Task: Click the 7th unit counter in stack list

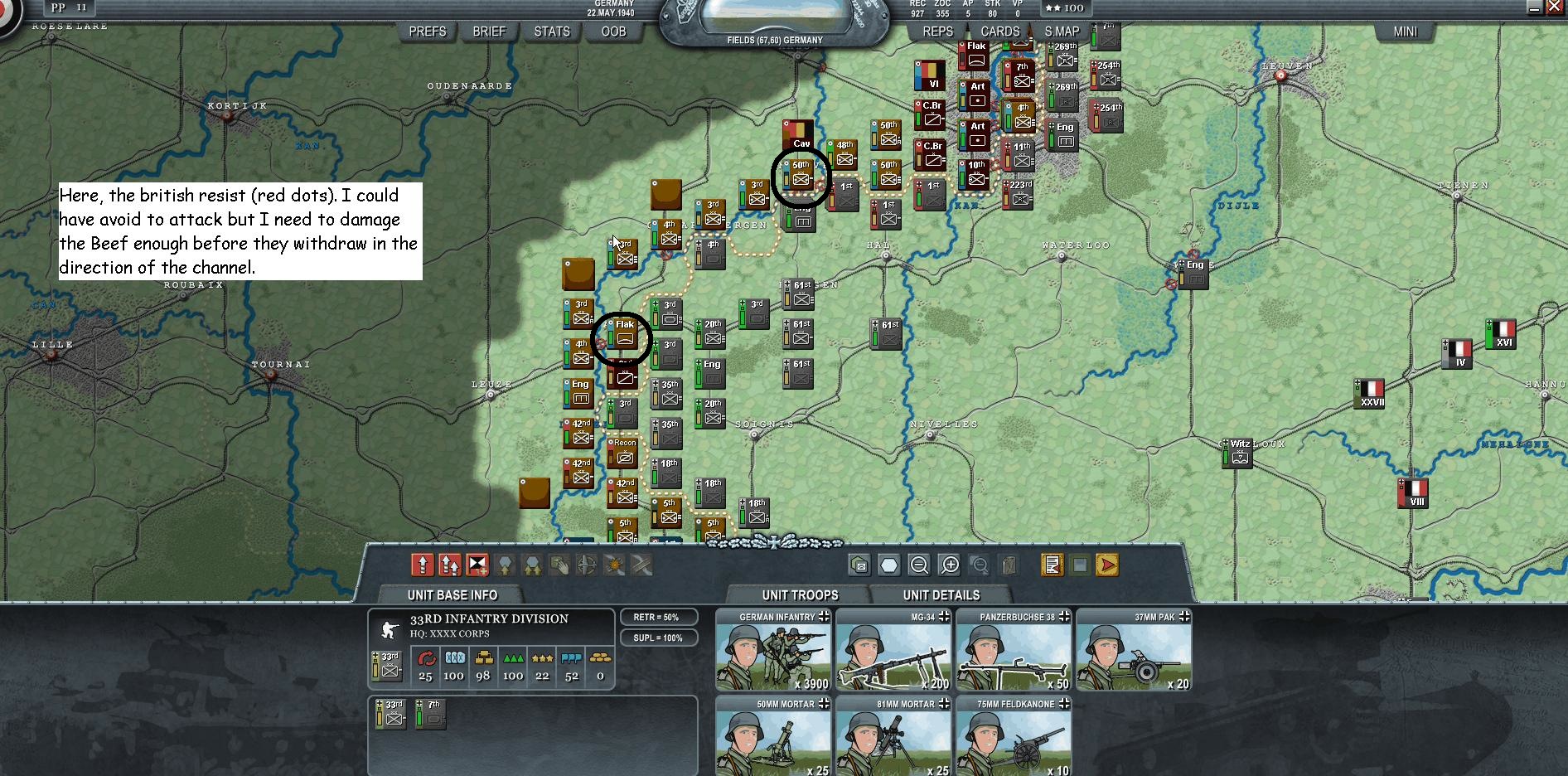Action: click(x=430, y=714)
